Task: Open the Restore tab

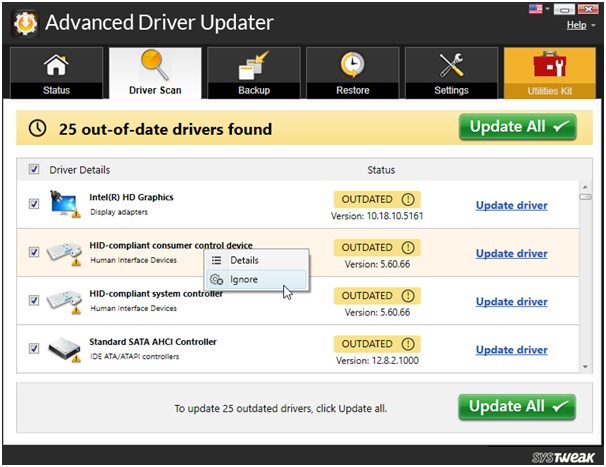Action: point(352,73)
